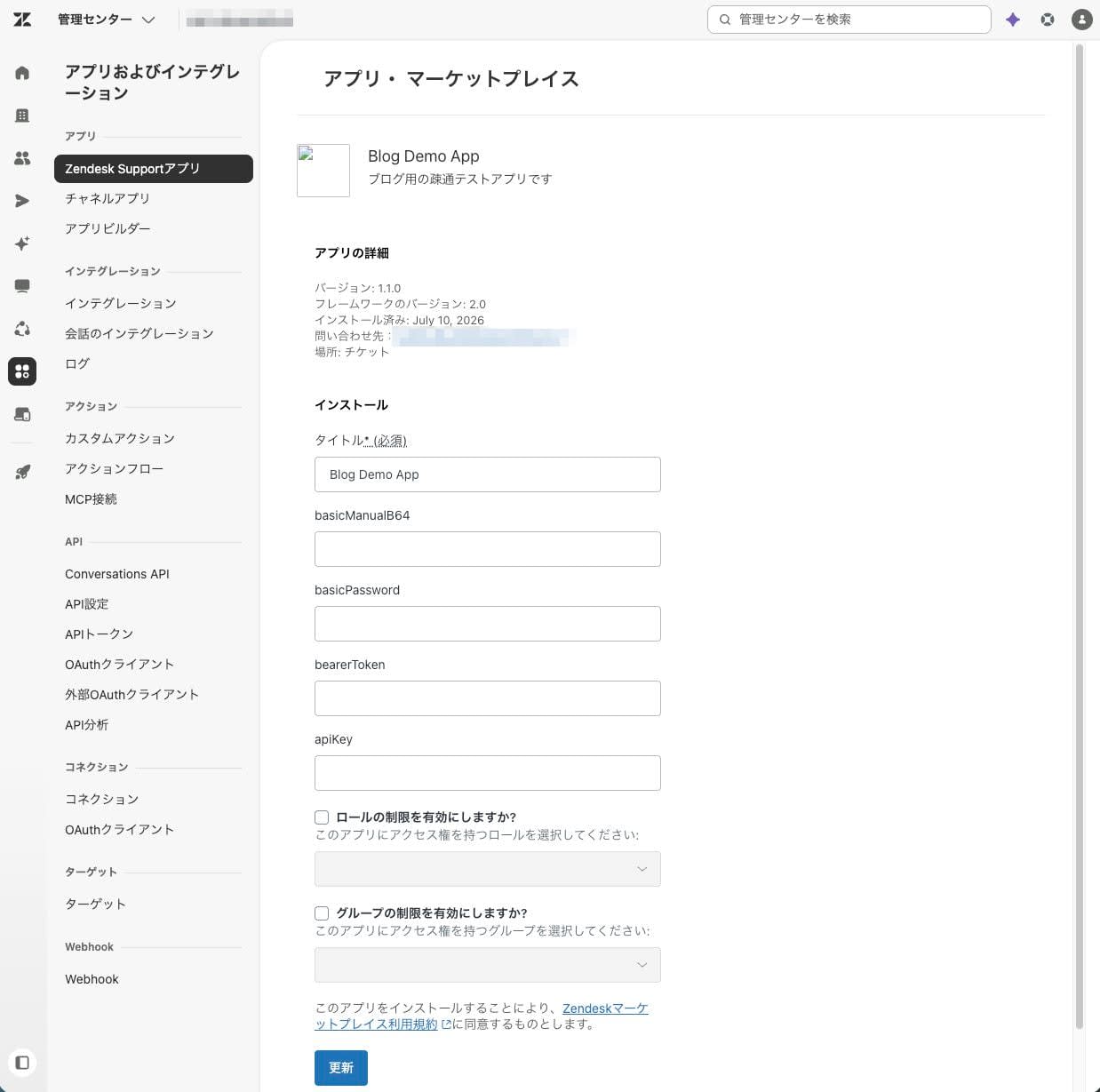Screen dimensions: 1100x1092
Task: Open the help lifebuoy icon
Action: click(x=1048, y=20)
